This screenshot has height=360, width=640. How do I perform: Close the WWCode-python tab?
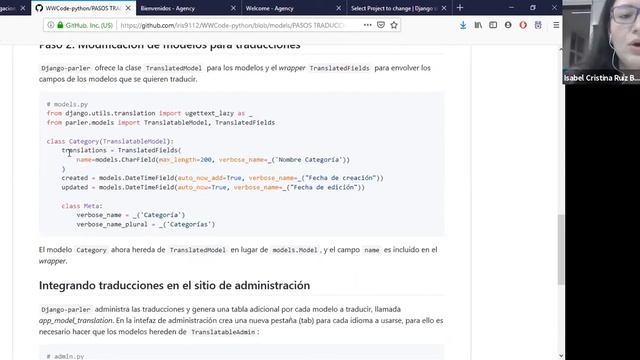[128, 8]
